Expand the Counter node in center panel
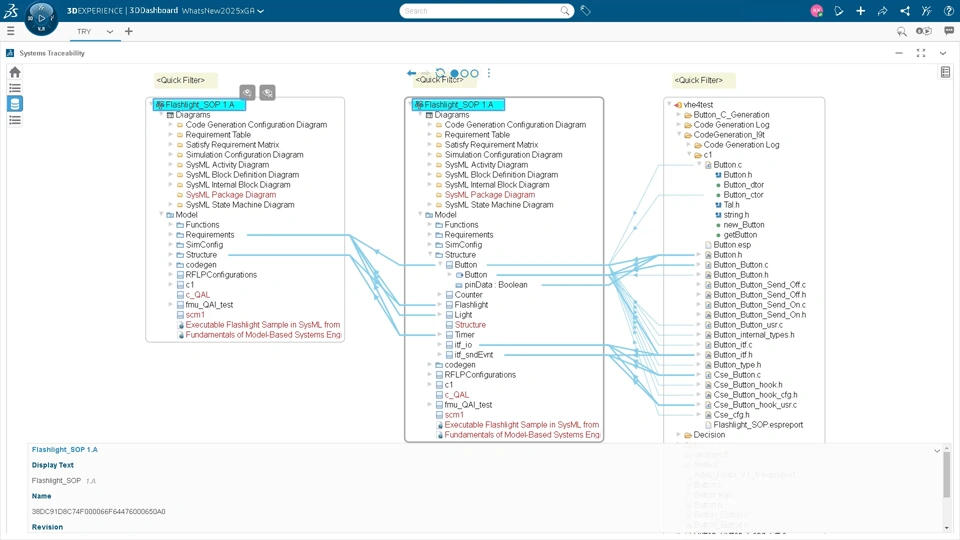Viewport: 960px width, 540px height. [x=440, y=294]
